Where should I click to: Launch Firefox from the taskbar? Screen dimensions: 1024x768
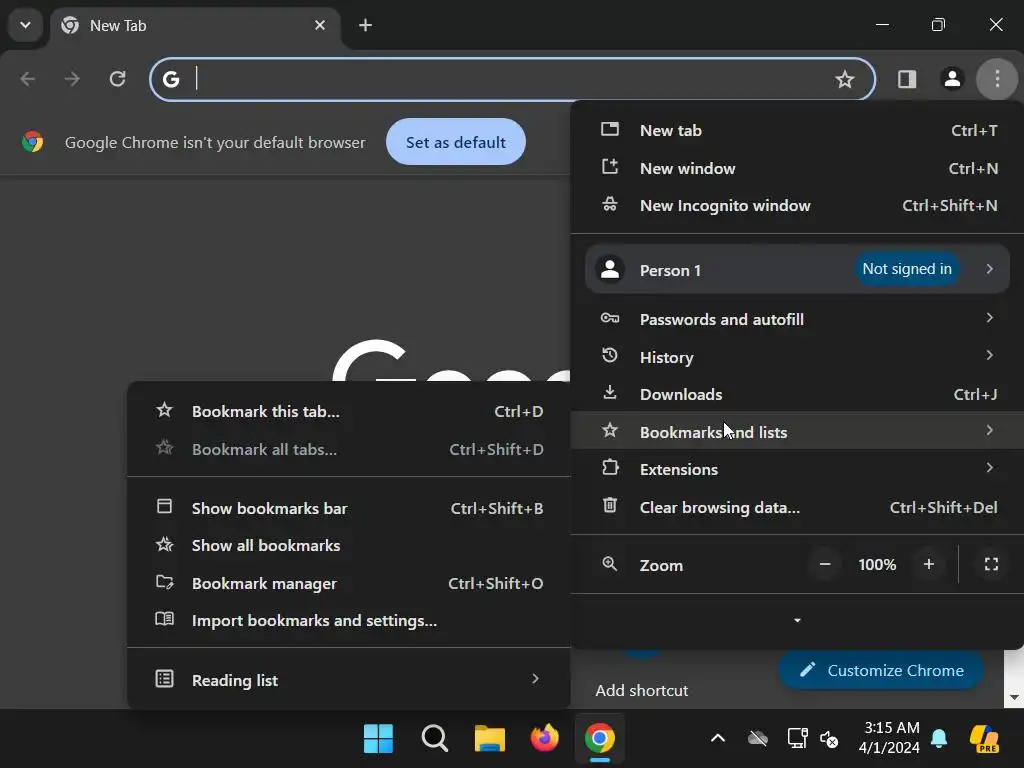[544, 739]
